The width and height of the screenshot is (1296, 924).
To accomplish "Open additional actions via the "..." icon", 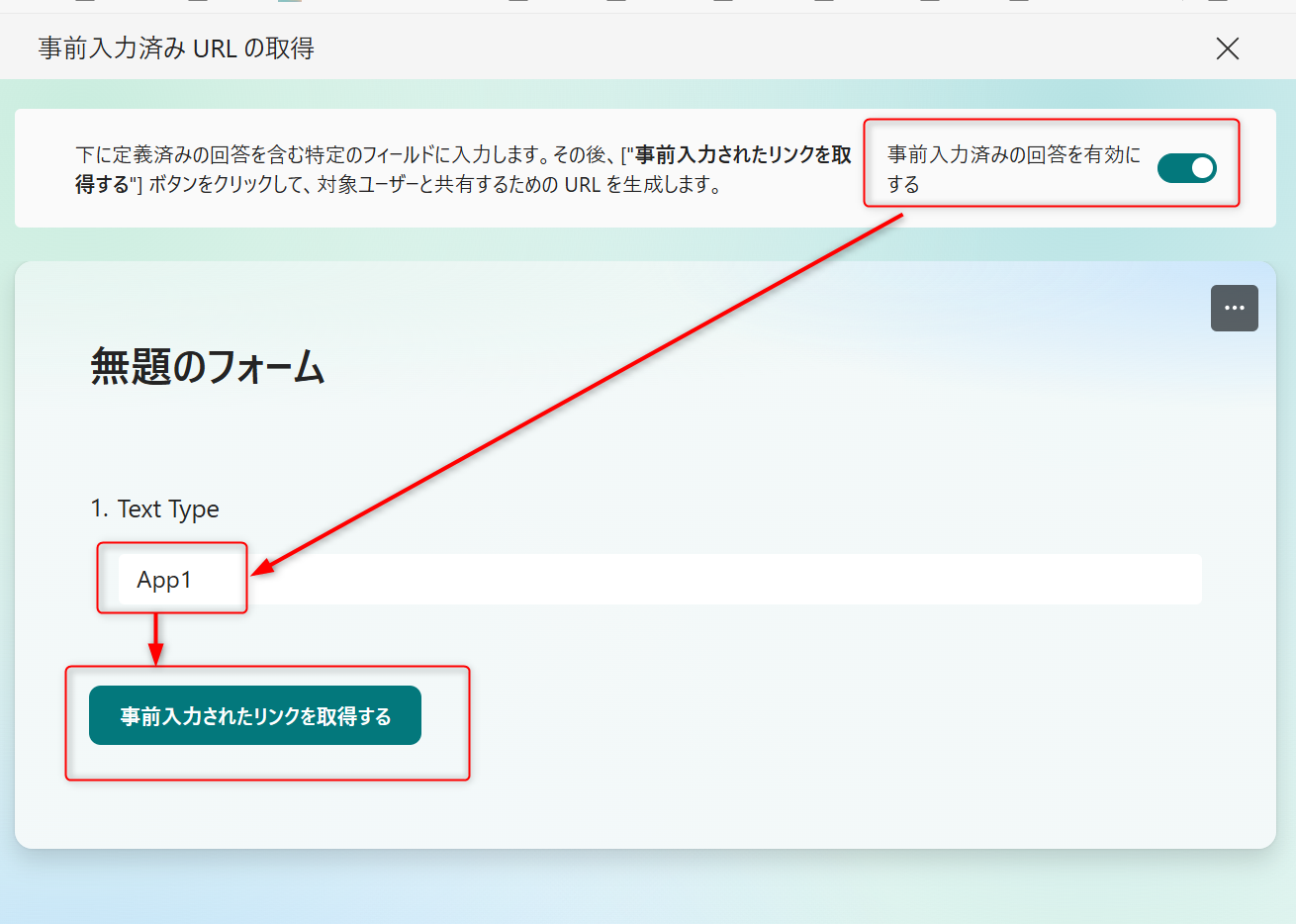I will (1234, 308).
